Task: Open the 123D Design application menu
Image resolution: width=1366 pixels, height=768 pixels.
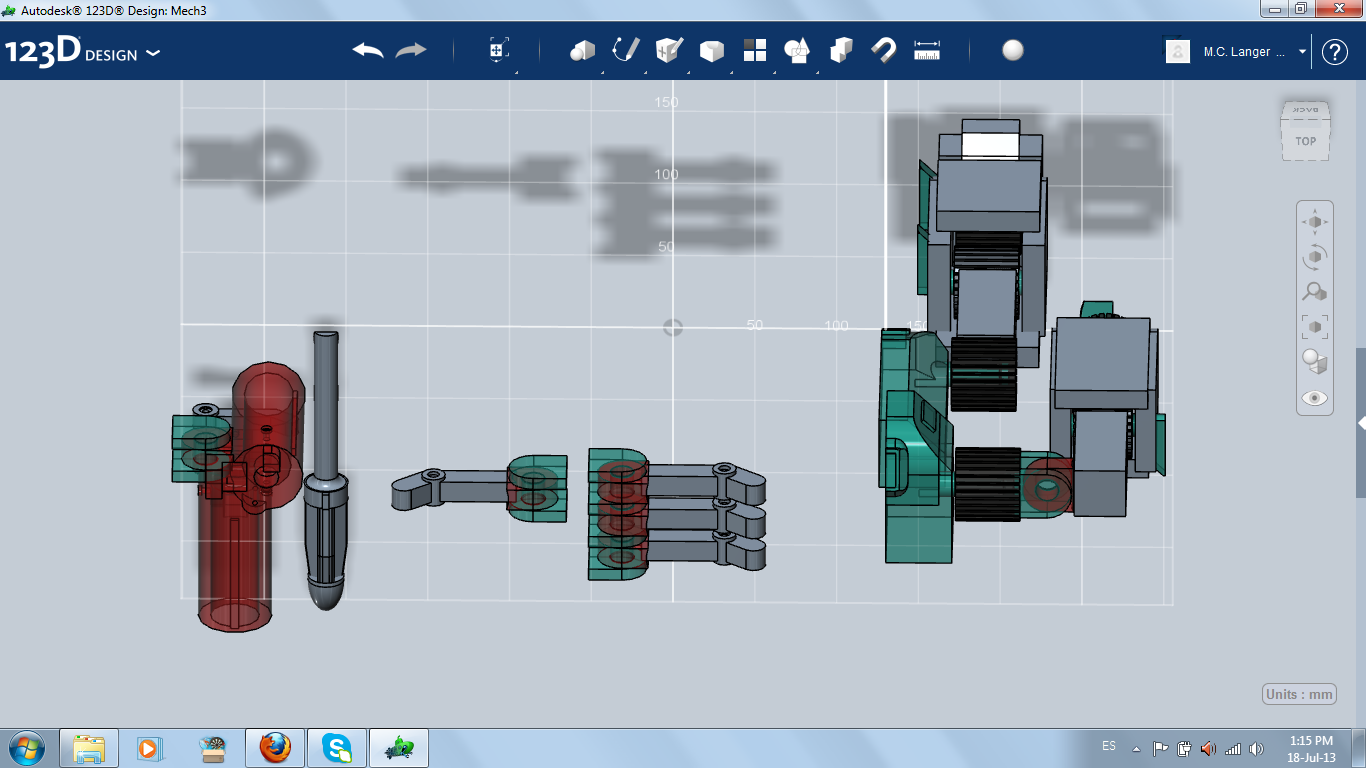Action: pyautogui.click(x=82, y=52)
